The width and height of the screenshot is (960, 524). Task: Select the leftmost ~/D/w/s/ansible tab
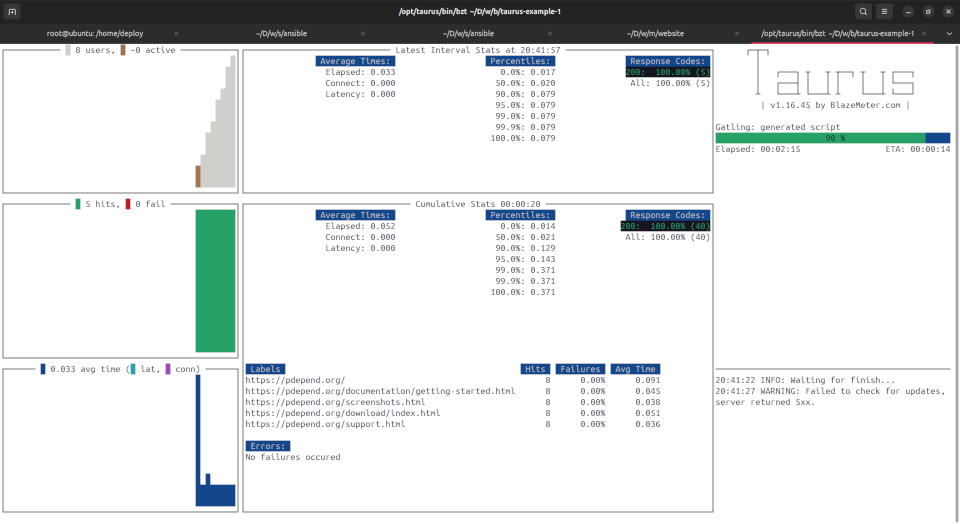[x=280, y=33]
